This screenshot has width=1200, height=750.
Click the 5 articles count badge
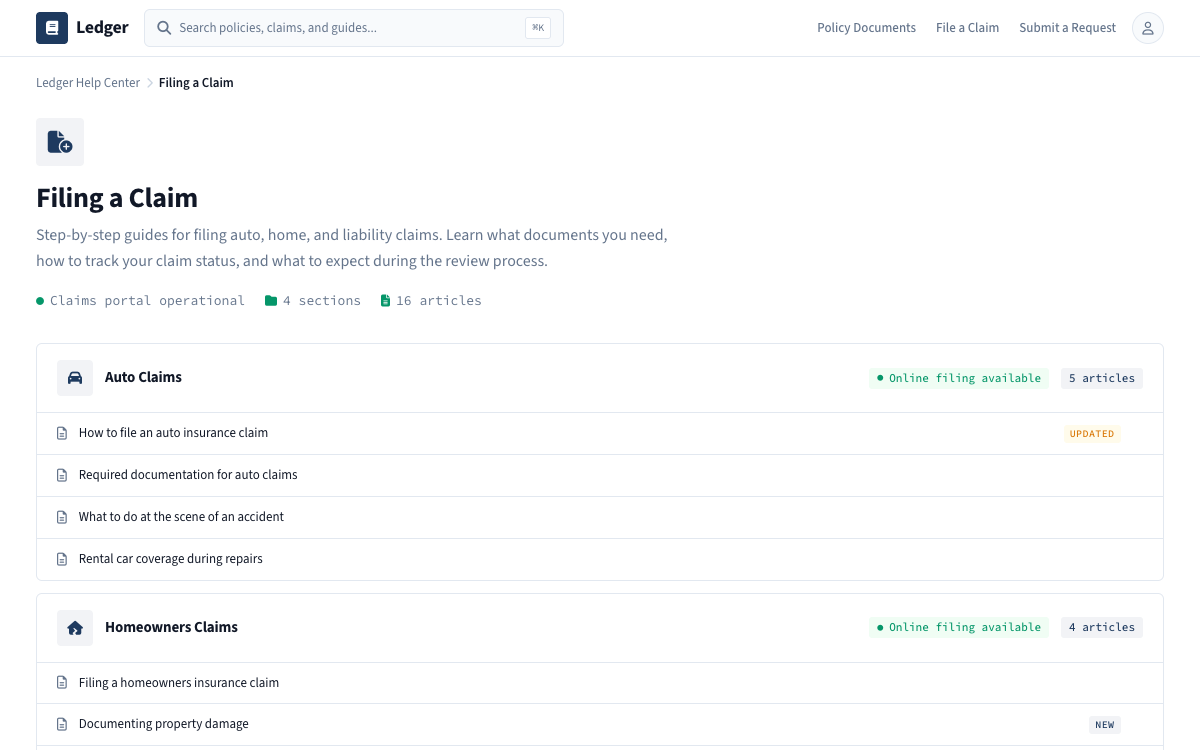point(1102,378)
